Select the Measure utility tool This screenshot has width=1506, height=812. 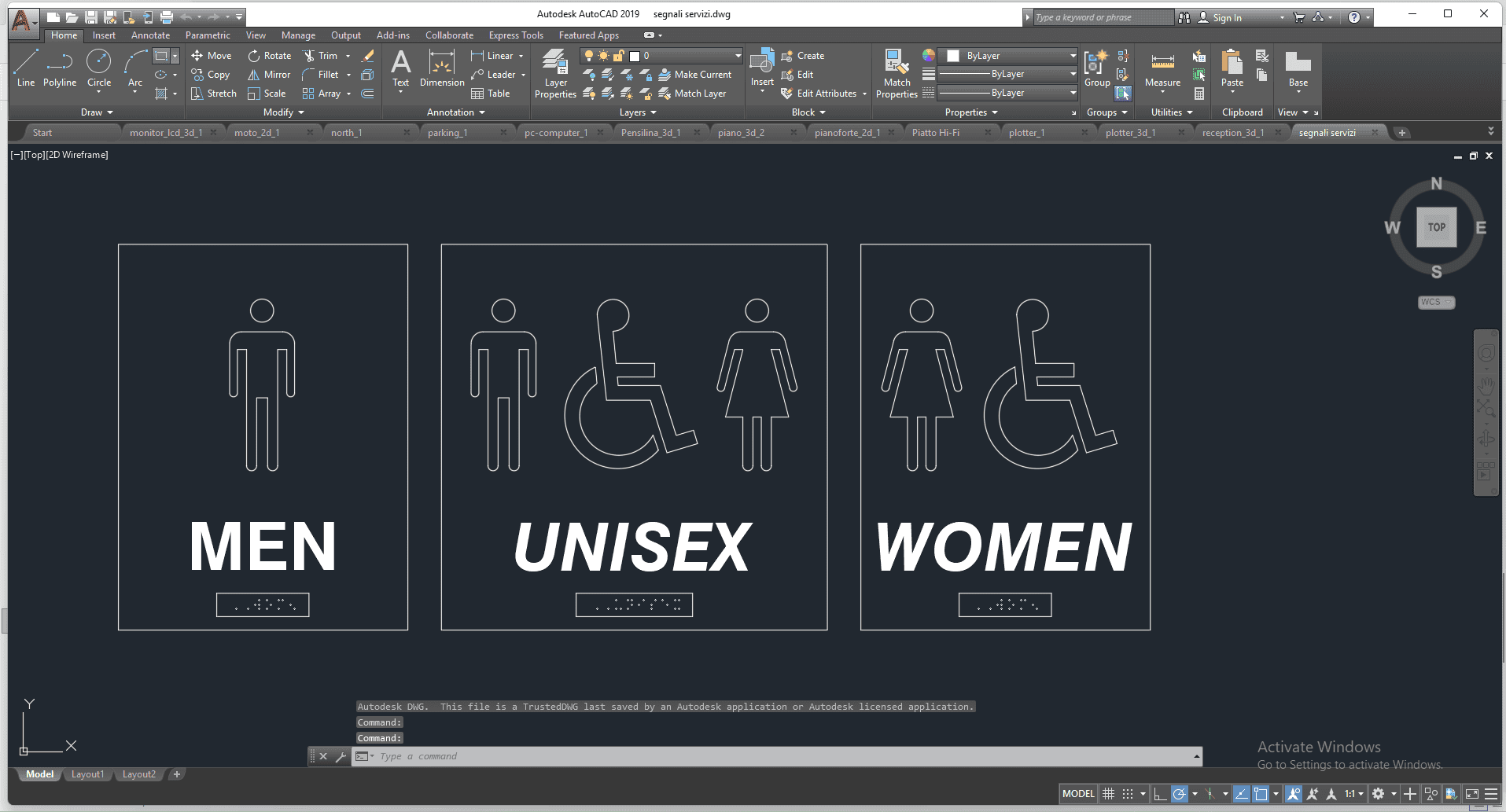point(1162,68)
